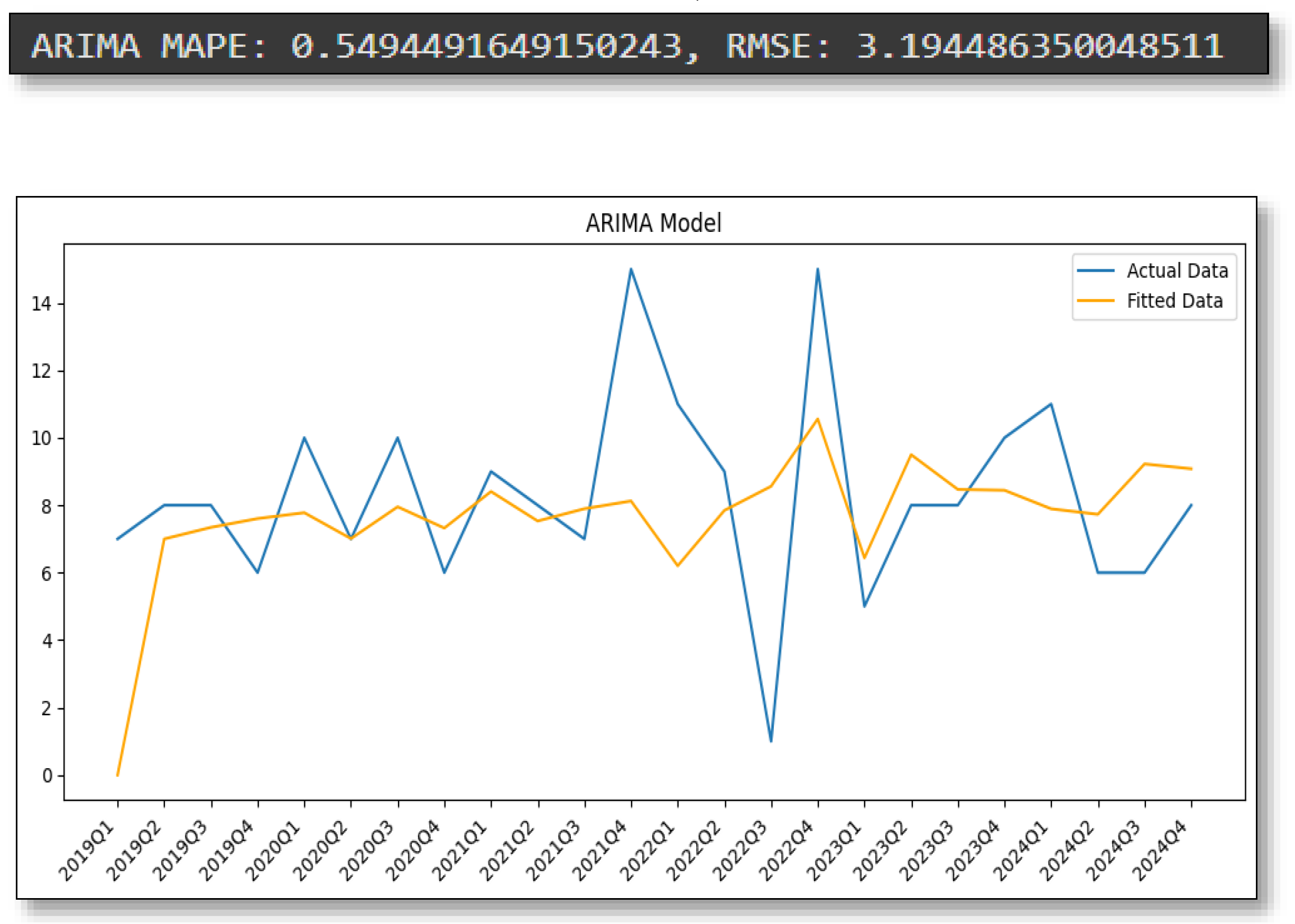The image size is (1295, 924).
Task: Click the orange line start at zero
Action: click(117, 775)
